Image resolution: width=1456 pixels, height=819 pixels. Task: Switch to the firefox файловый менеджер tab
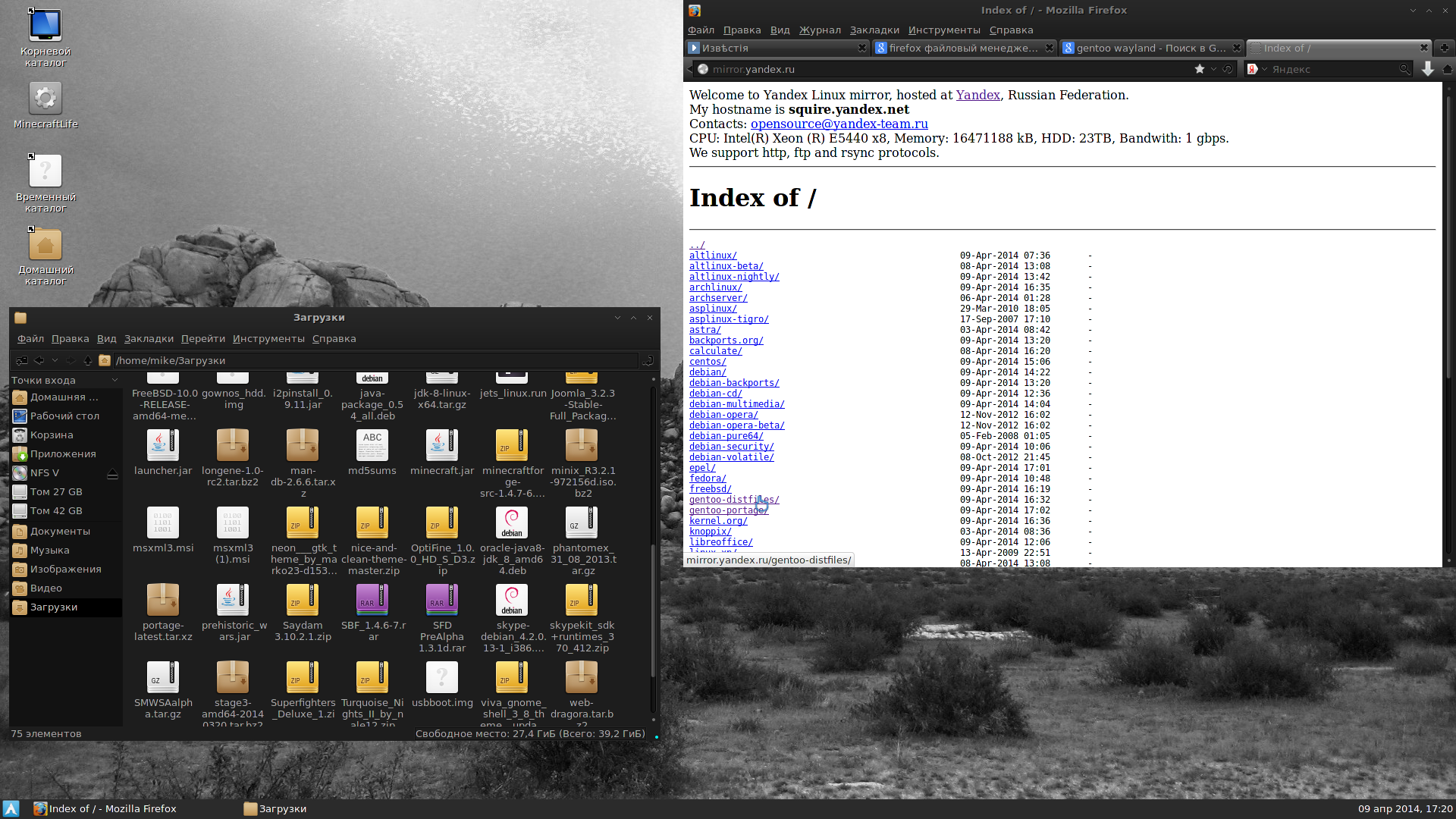(x=964, y=48)
